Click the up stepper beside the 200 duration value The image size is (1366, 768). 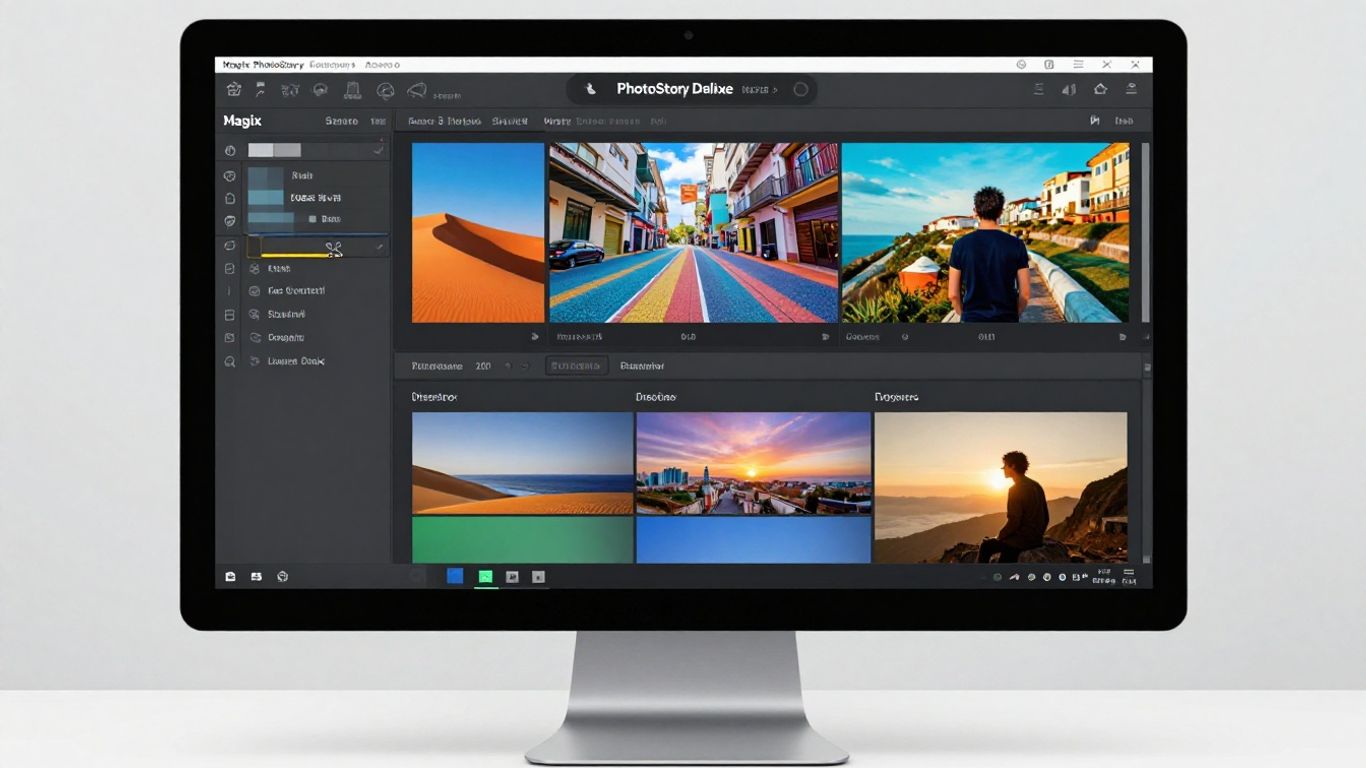point(508,365)
